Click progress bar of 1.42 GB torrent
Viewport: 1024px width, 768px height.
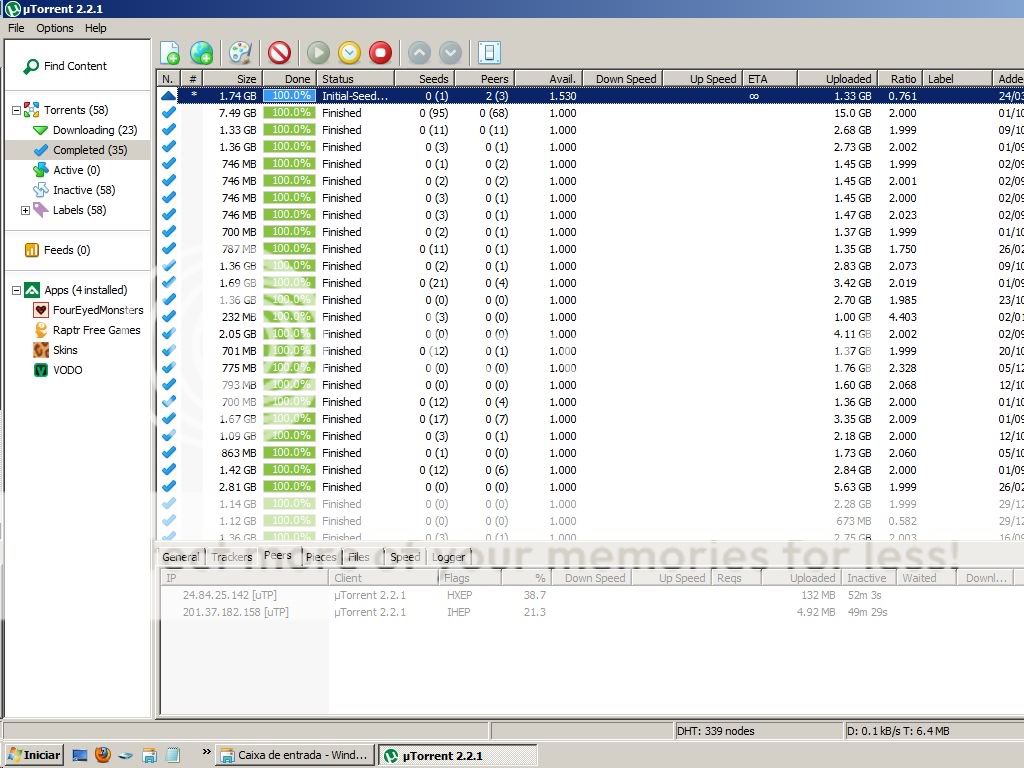[289, 470]
